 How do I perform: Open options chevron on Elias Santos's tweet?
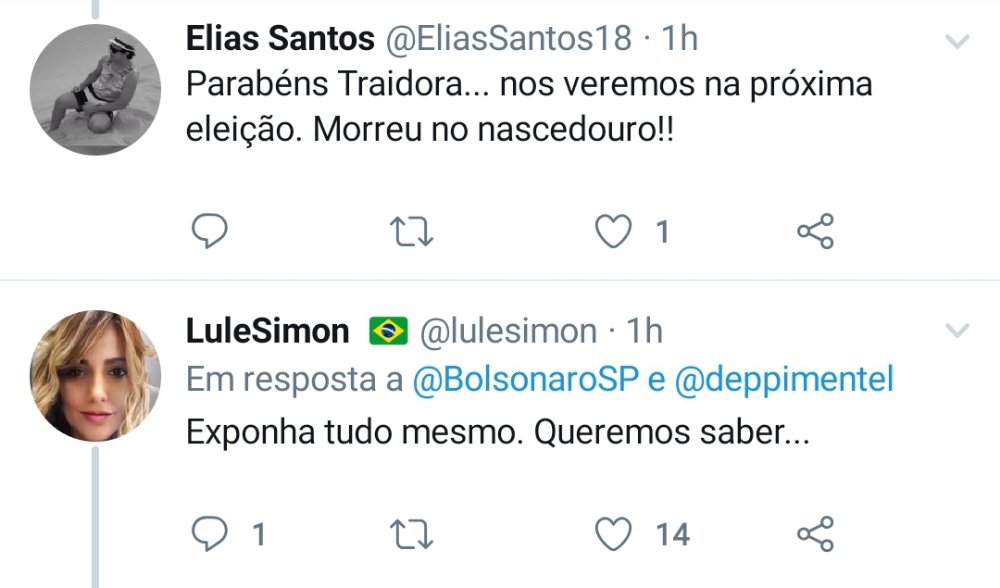pos(957,41)
